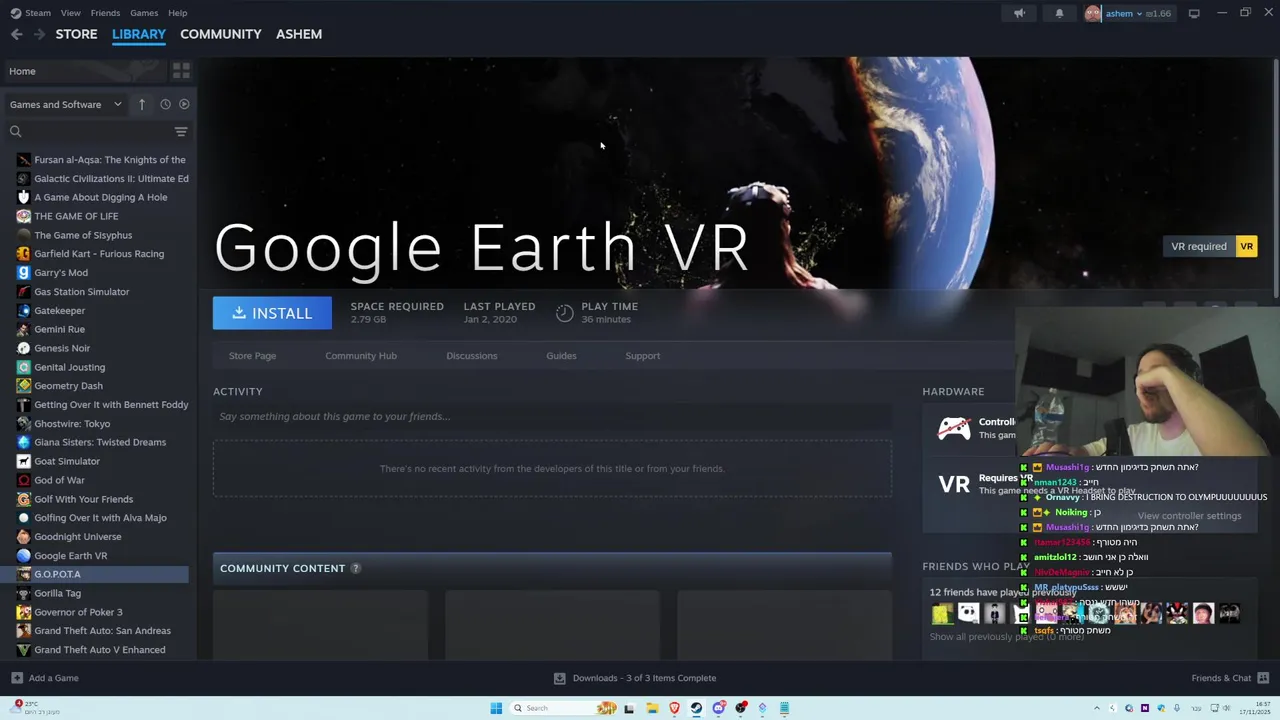The width and height of the screenshot is (1280, 720).
Task: Go back with the left arrow
Action: pos(16,34)
